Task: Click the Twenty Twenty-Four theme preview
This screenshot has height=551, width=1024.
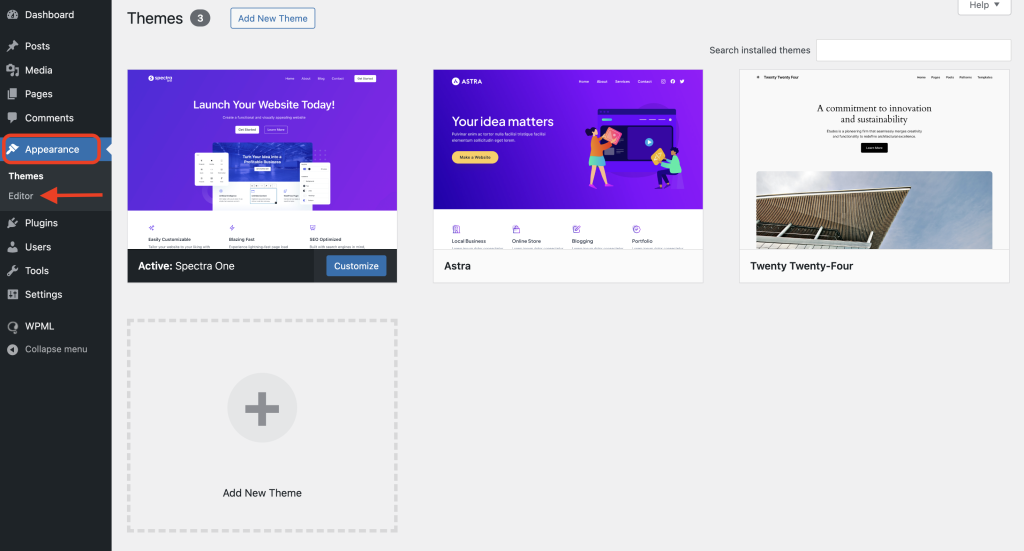Action: pyautogui.click(x=874, y=160)
